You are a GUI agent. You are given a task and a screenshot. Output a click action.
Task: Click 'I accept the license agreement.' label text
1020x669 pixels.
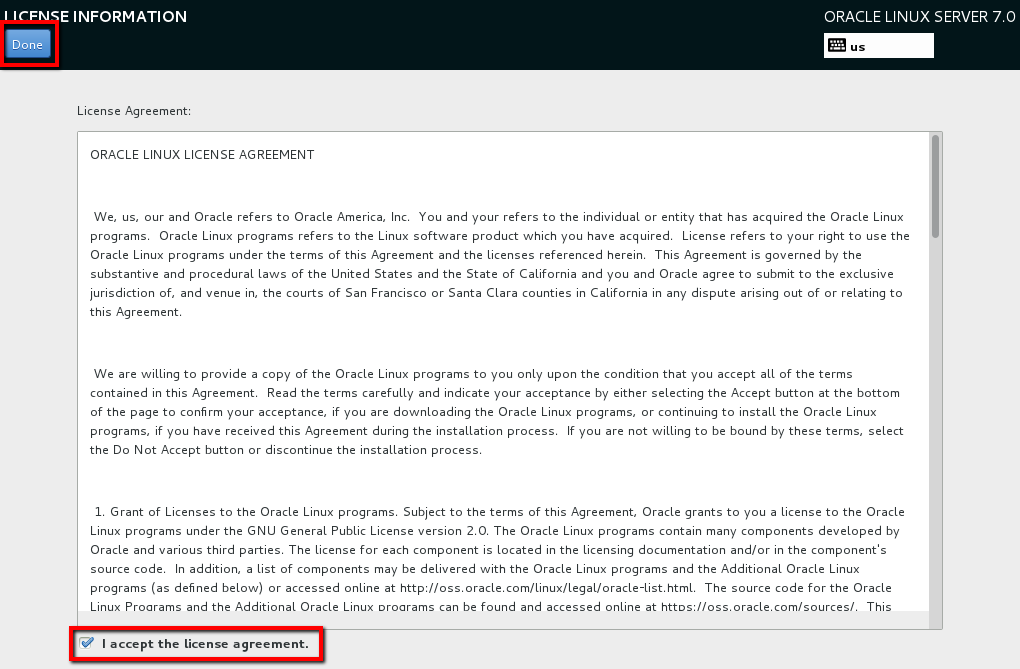tap(206, 644)
